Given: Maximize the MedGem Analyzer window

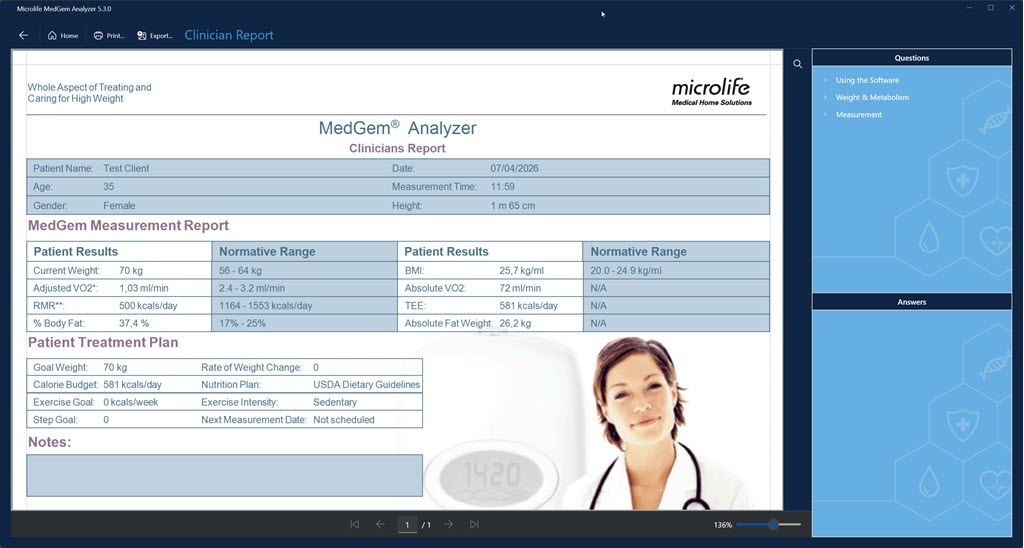Looking at the screenshot, I should point(991,8).
